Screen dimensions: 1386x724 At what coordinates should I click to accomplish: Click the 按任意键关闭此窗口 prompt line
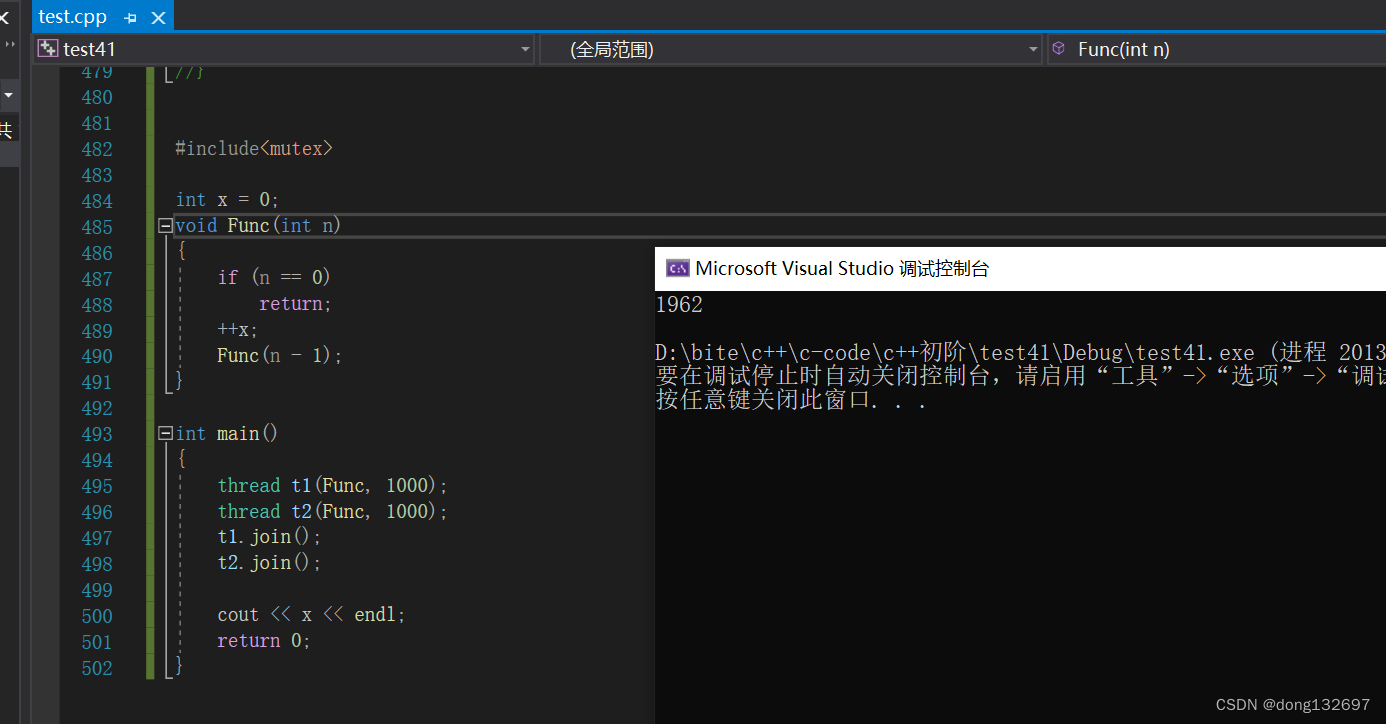(x=790, y=401)
